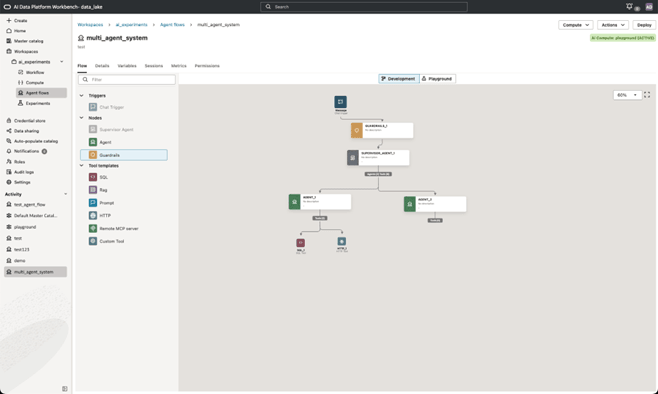Image resolution: width=658 pixels, height=394 pixels.
Task: Collapse the Activity section chevron
Action: click(x=65, y=194)
